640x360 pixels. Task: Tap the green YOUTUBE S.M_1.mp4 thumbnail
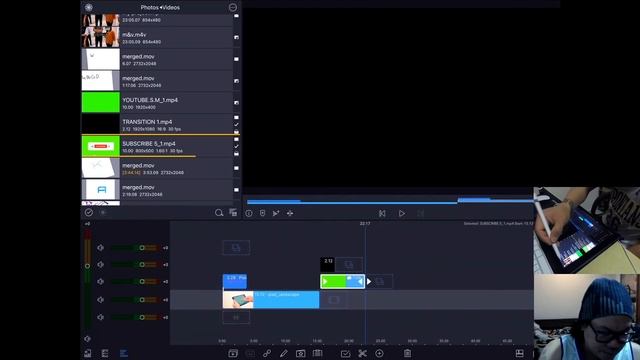101,102
